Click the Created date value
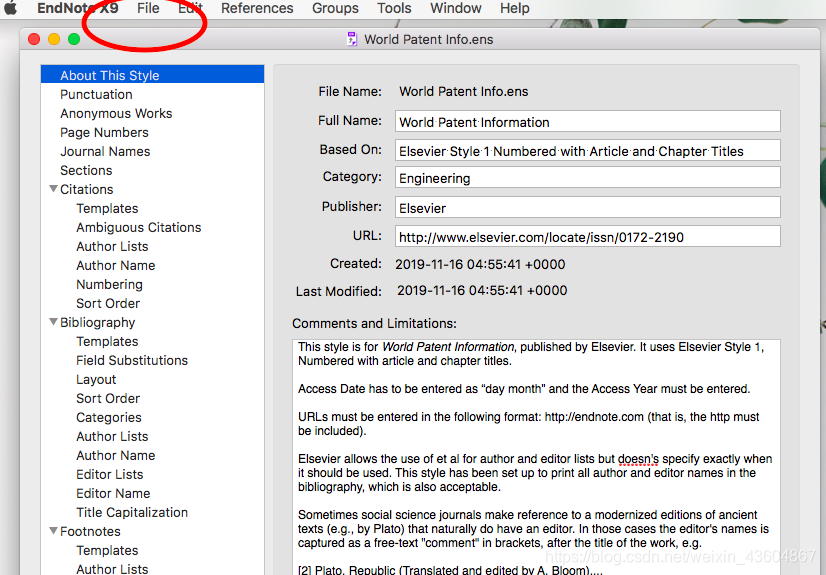Image resolution: width=826 pixels, height=575 pixels. coord(480,264)
